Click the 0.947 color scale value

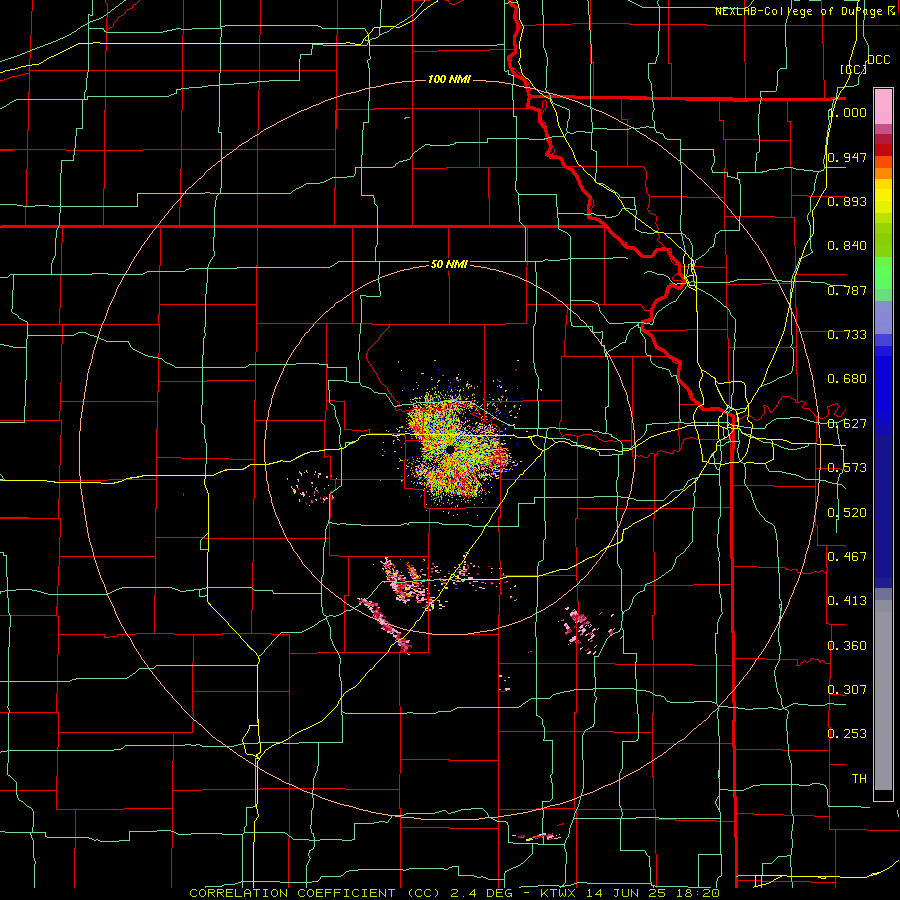847,157
